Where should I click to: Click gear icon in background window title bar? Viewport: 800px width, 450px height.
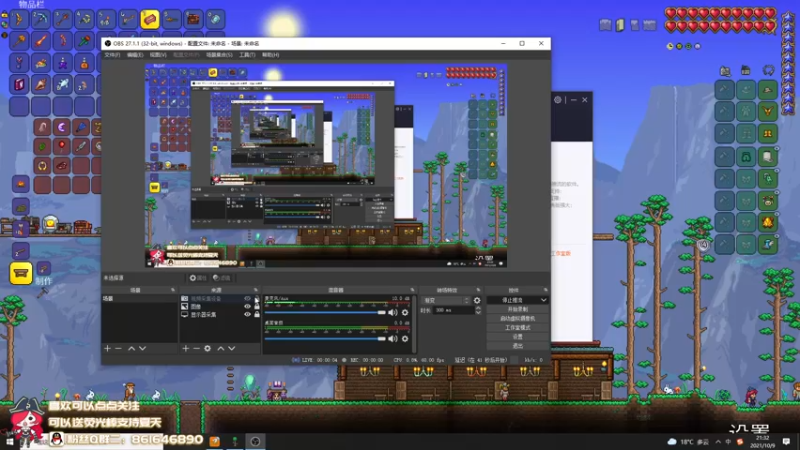[558, 100]
